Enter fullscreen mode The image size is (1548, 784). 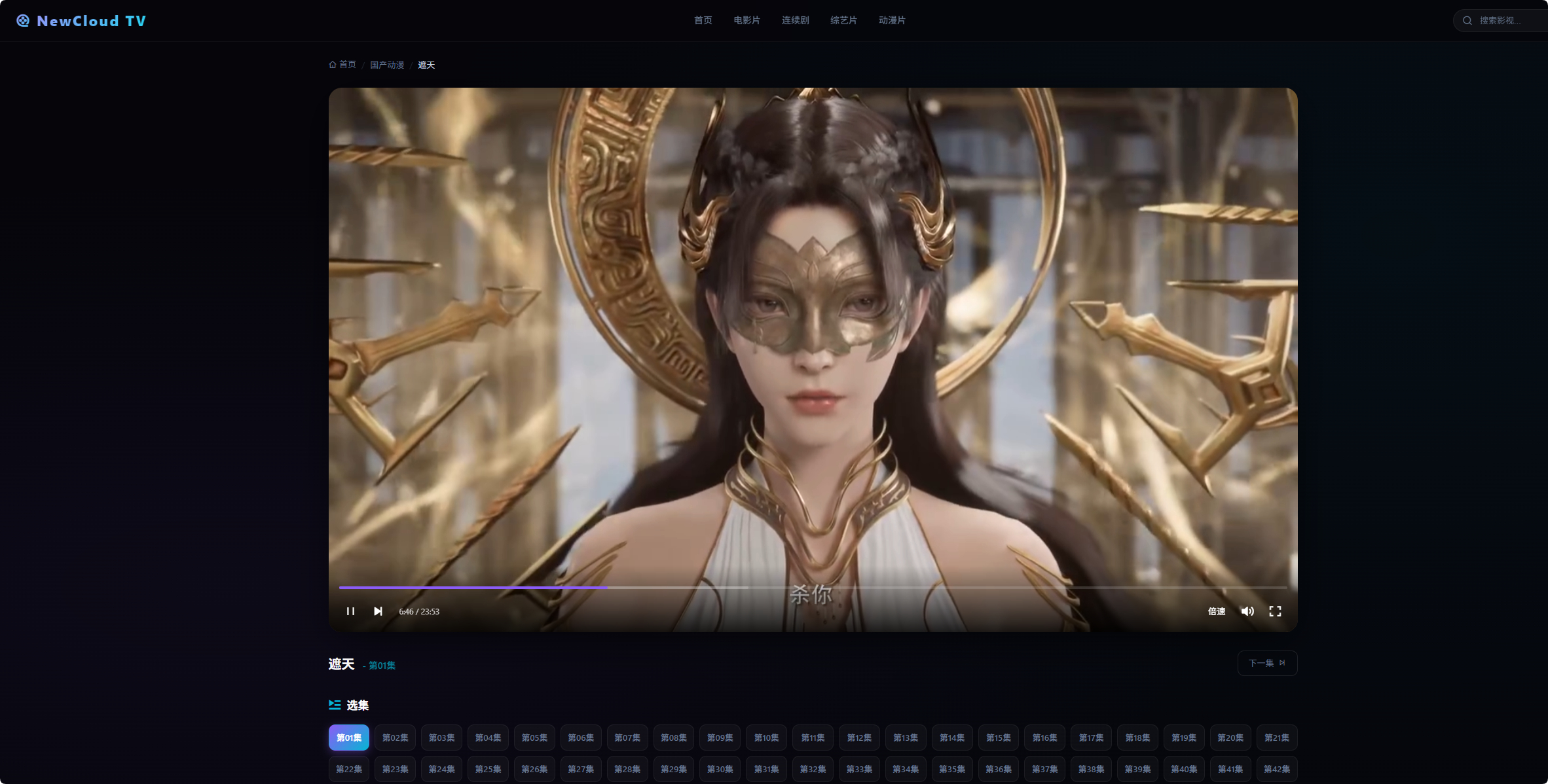coord(1275,611)
